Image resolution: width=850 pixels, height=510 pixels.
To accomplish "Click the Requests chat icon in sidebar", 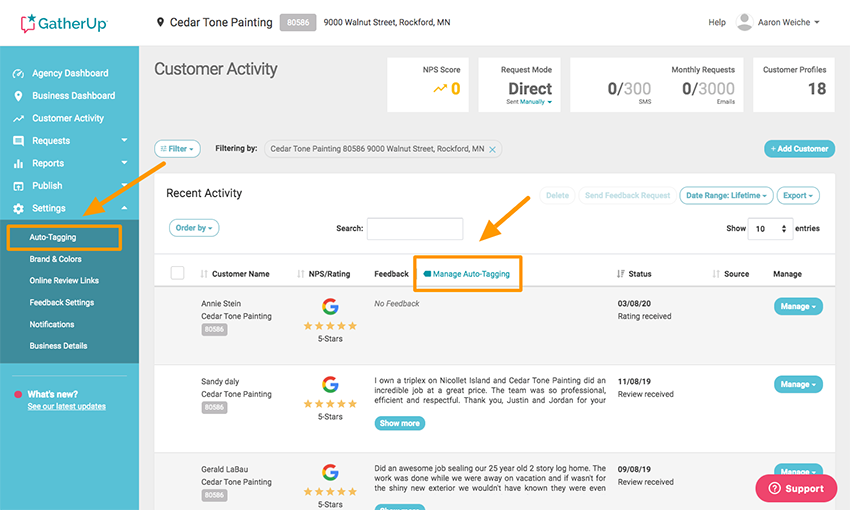I will click(18, 141).
